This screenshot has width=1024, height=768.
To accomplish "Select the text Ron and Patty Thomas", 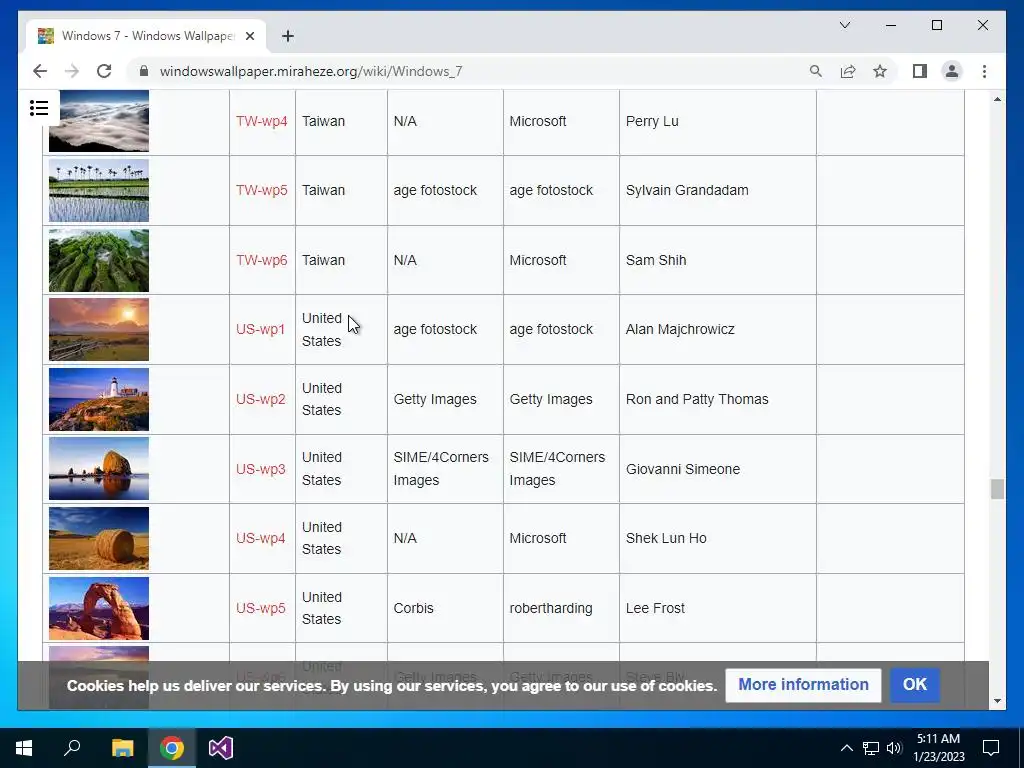I will 697,399.
